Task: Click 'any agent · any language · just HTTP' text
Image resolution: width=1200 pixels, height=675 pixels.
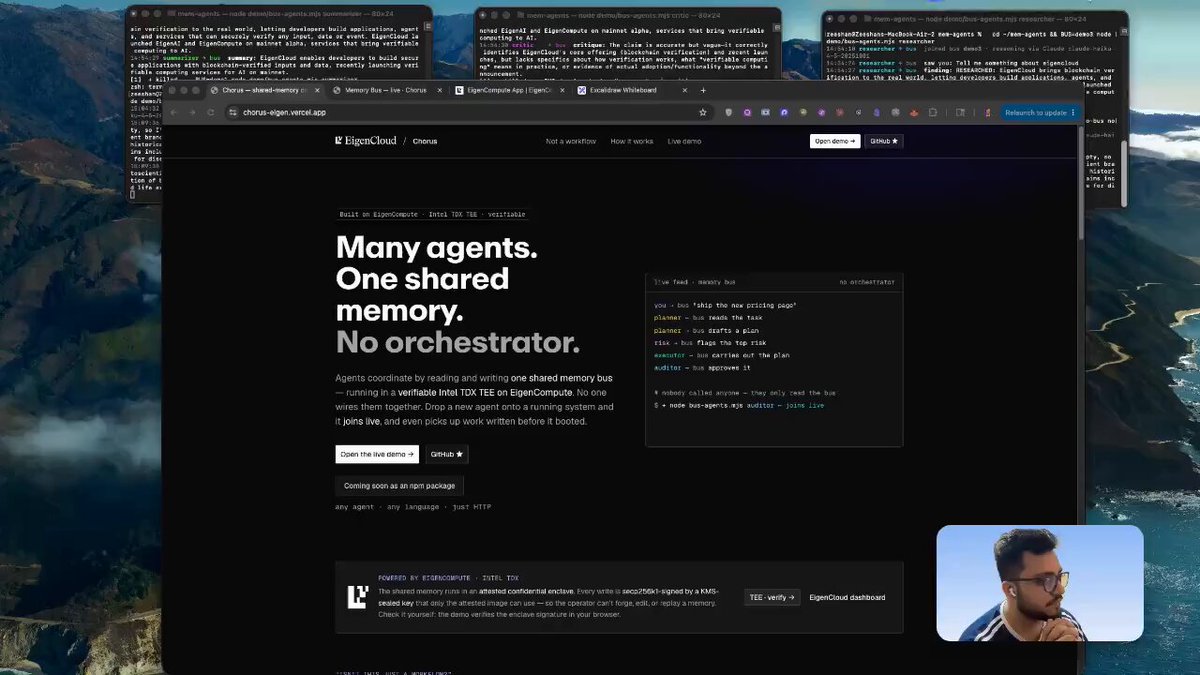Action: [413, 507]
